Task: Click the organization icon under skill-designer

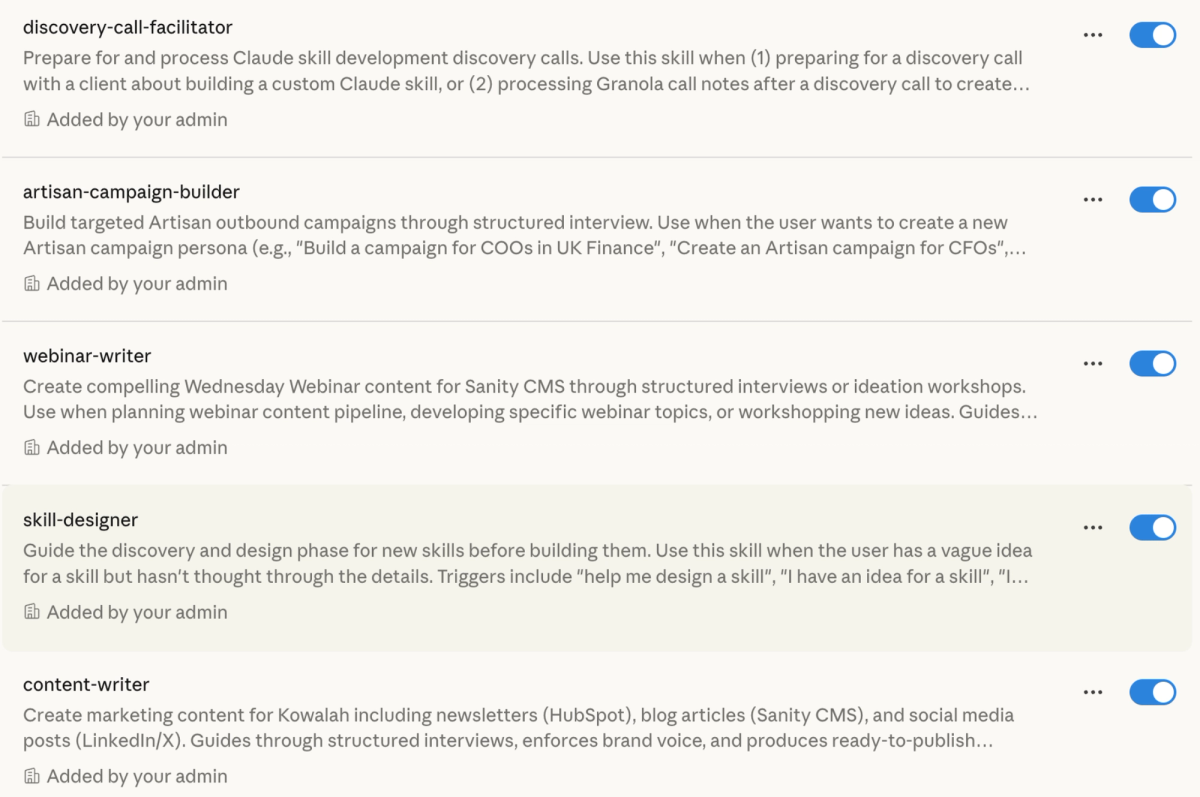Action: click(x=31, y=611)
